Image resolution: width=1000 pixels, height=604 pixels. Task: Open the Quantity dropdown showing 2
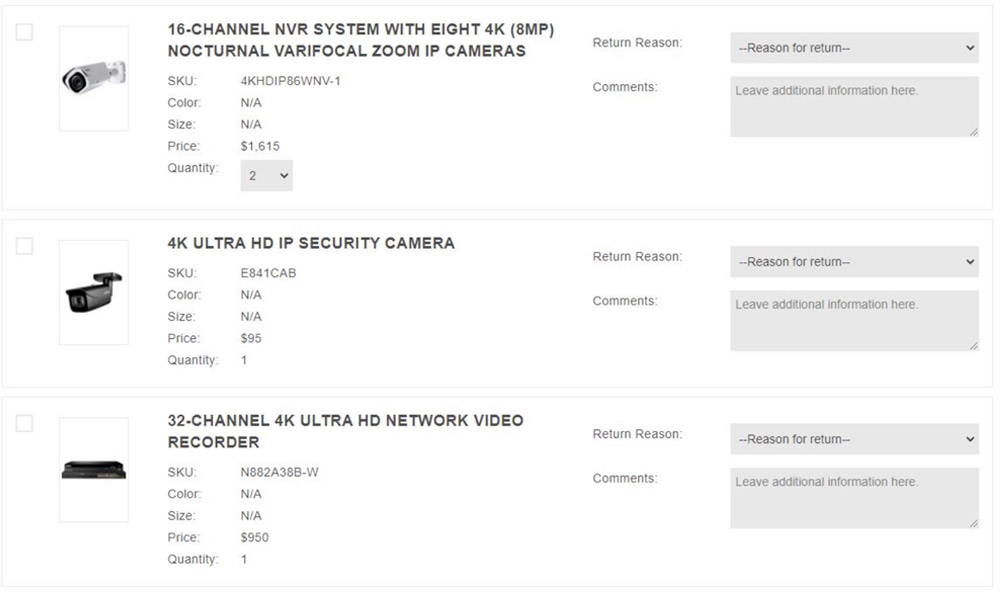[267, 175]
